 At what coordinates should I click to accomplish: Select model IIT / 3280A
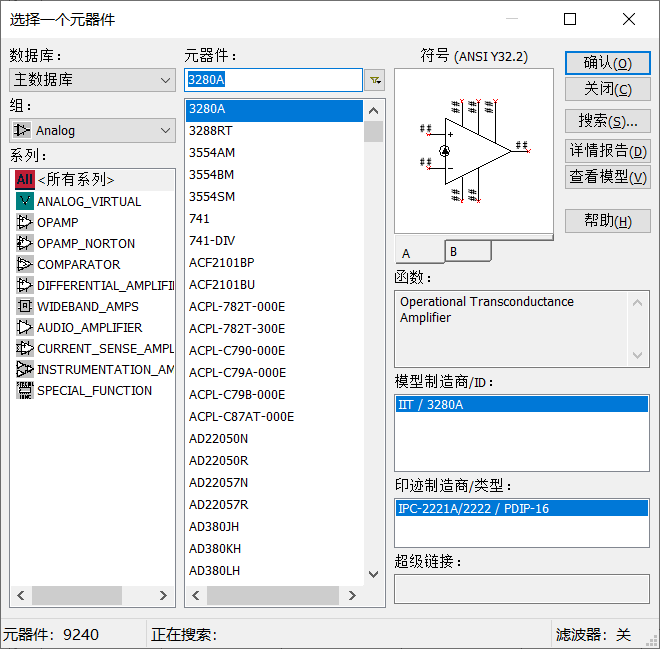coord(522,404)
